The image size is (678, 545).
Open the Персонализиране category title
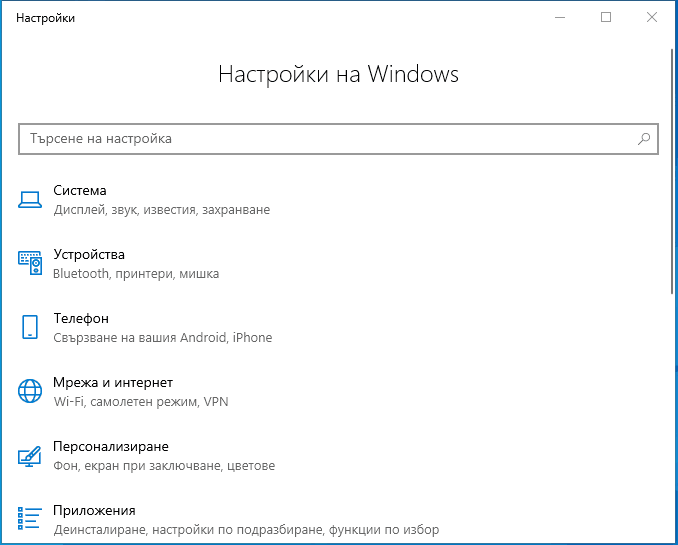(x=111, y=446)
